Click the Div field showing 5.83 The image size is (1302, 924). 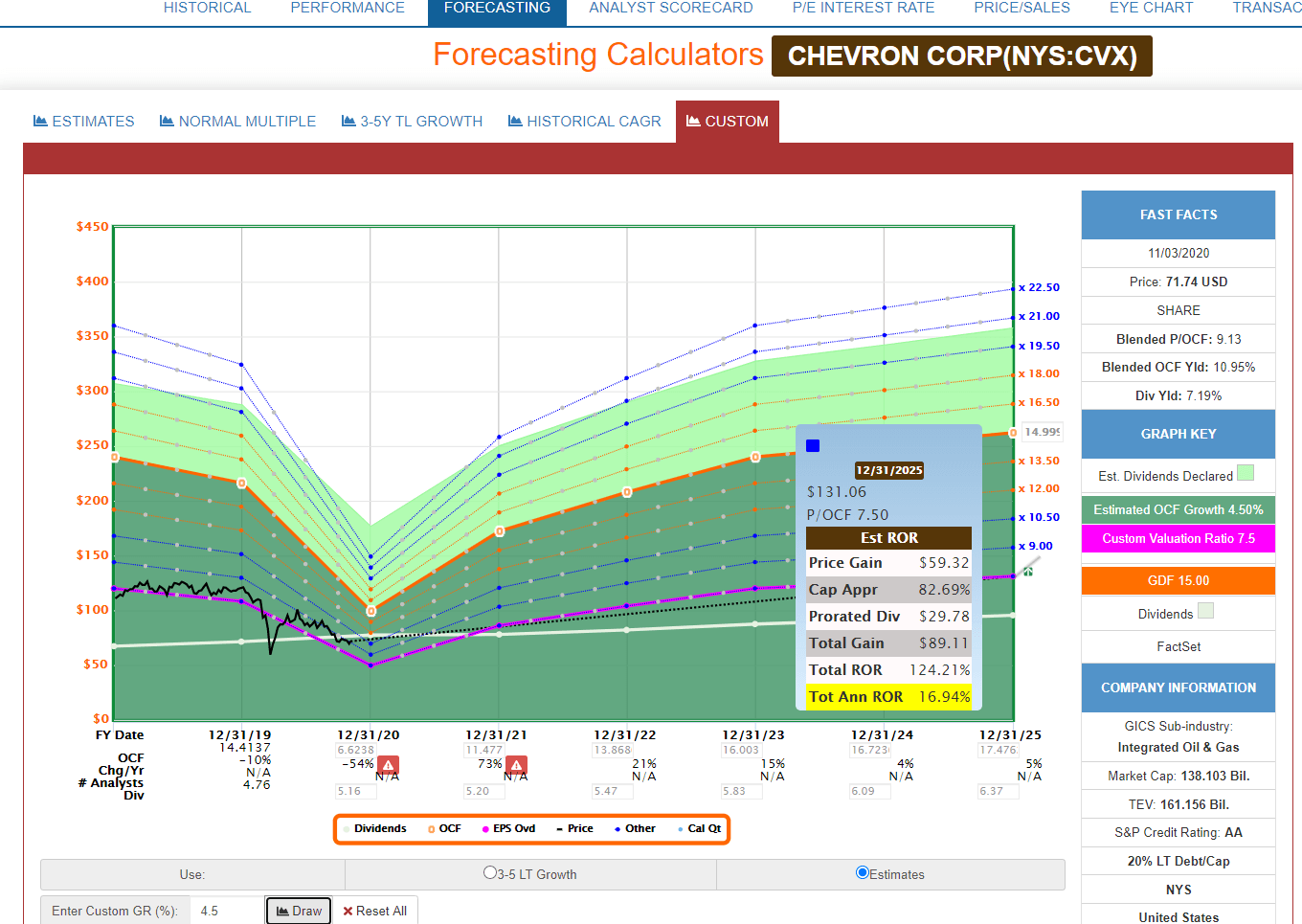[740, 791]
